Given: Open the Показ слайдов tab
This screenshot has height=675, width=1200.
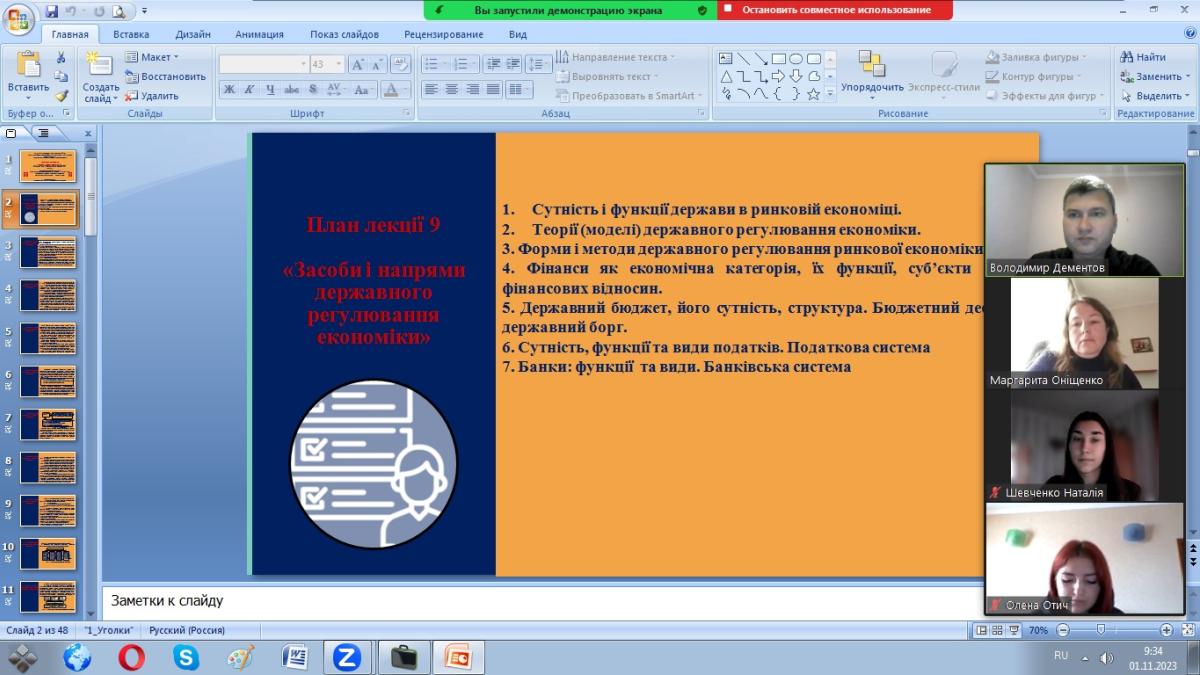Looking at the screenshot, I should (344, 34).
